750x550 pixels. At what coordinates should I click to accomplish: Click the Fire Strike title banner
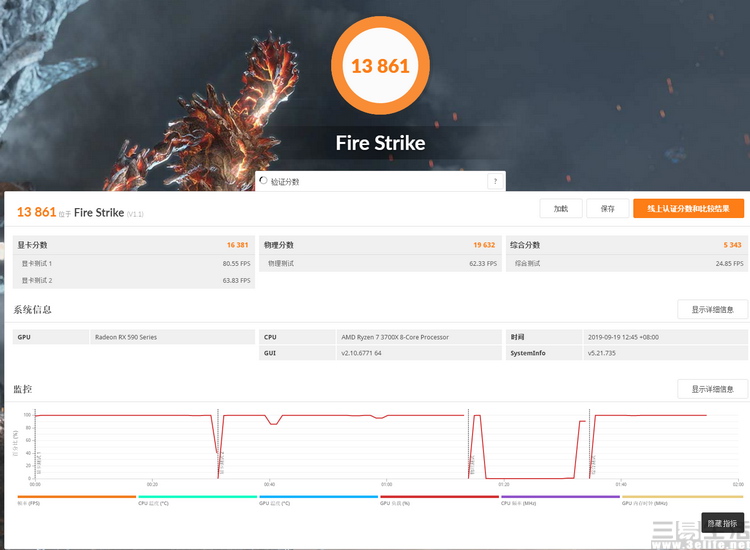(x=380, y=143)
